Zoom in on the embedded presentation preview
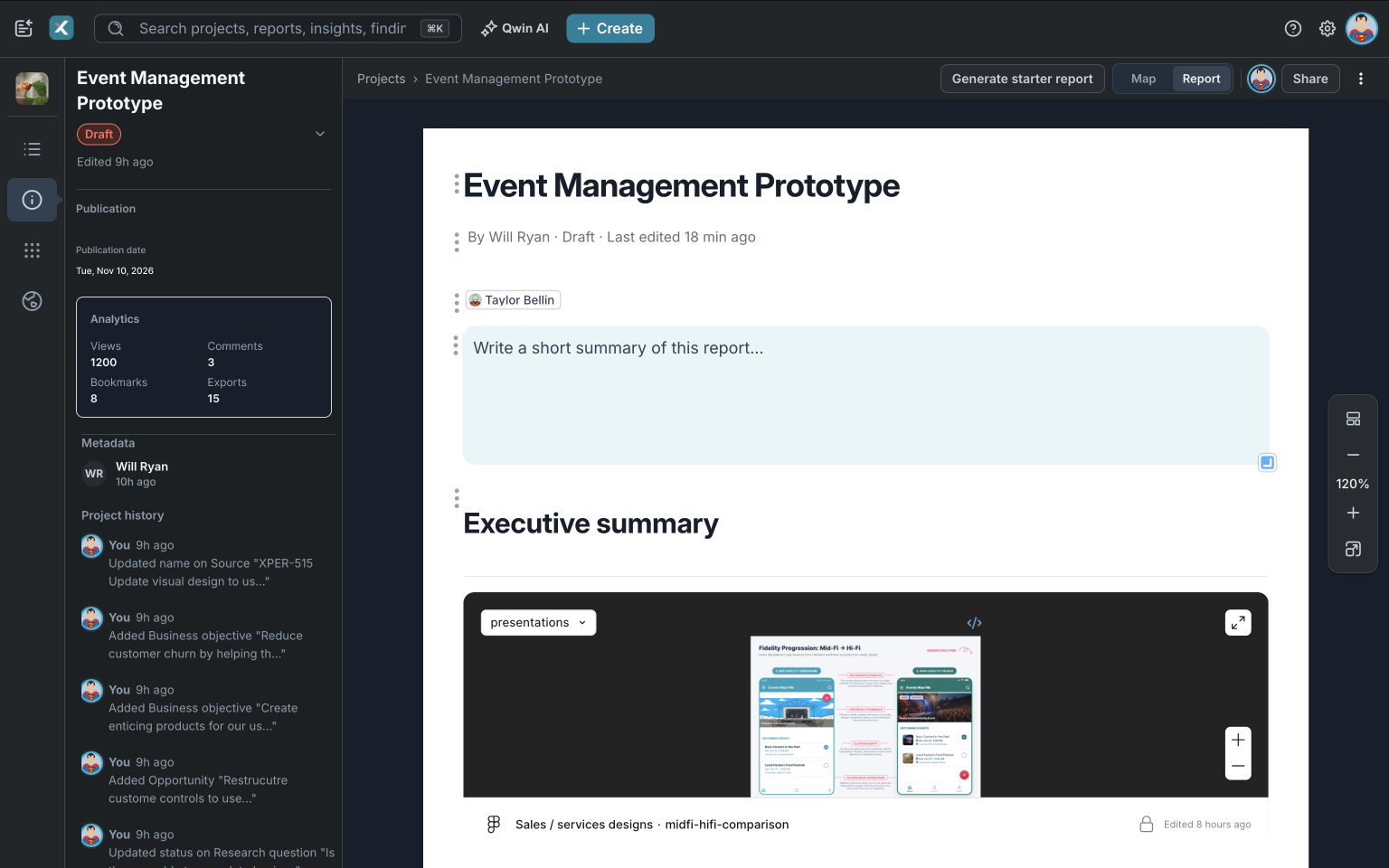1389x868 pixels. 1238,740
